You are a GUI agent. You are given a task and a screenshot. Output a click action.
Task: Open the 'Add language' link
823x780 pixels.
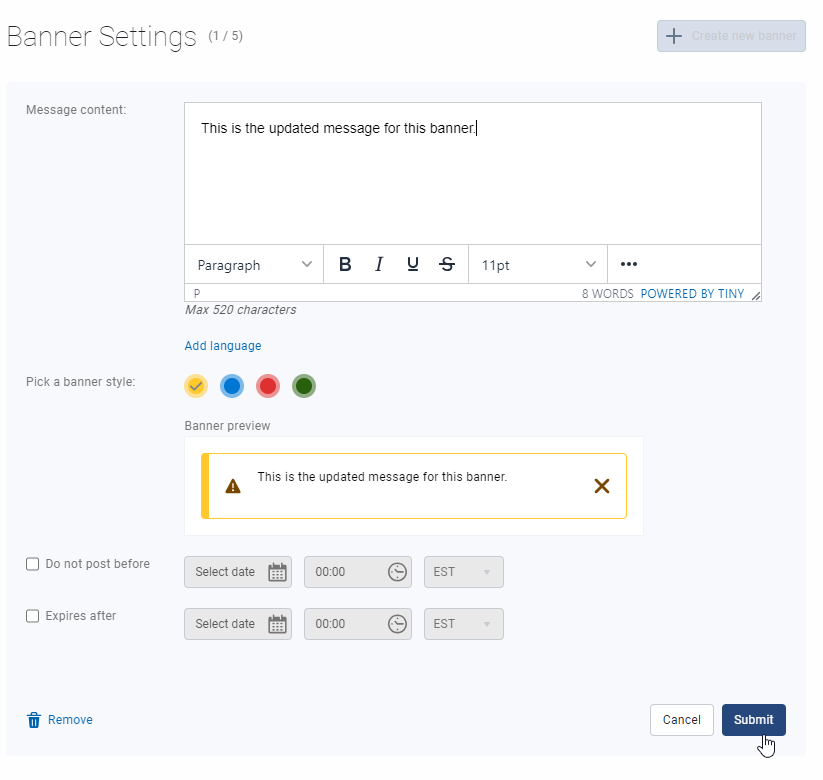click(223, 345)
